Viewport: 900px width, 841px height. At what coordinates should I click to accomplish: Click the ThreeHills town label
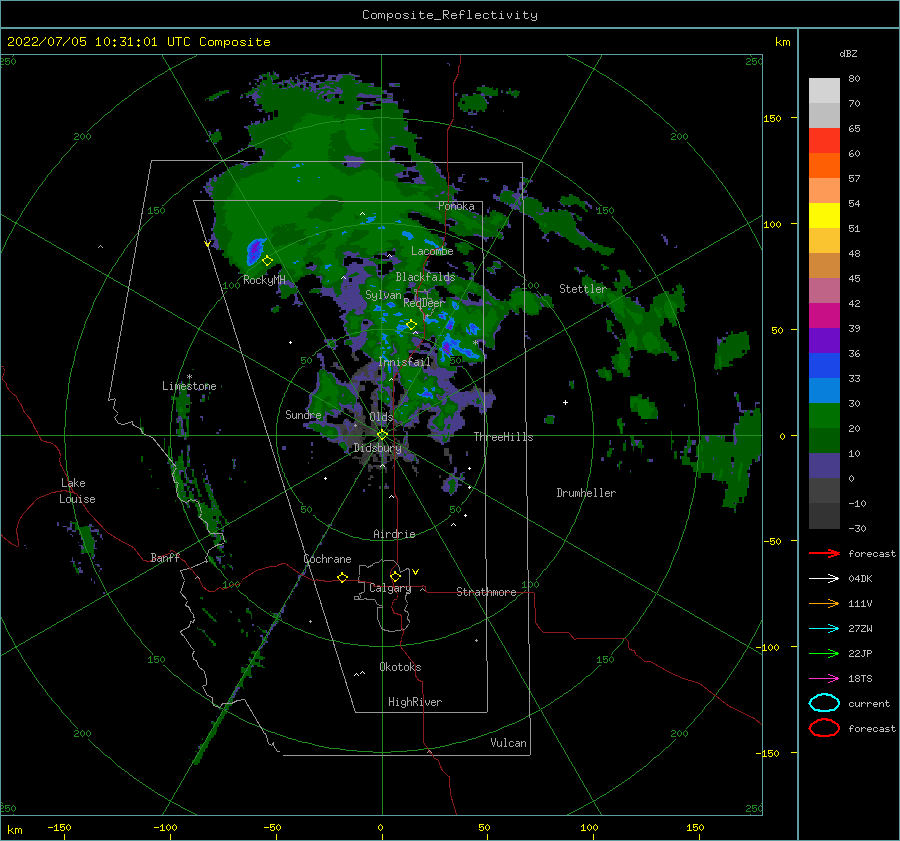click(503, 437)
